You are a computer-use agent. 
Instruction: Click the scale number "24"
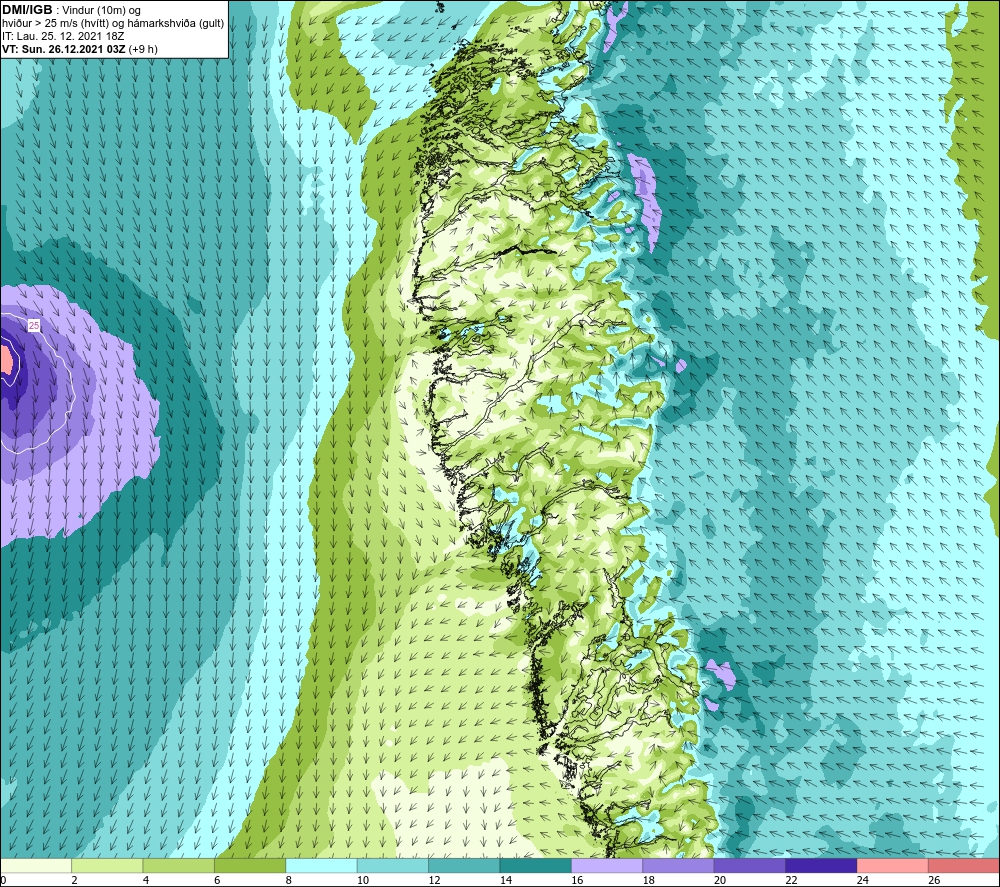pos(863,880)
